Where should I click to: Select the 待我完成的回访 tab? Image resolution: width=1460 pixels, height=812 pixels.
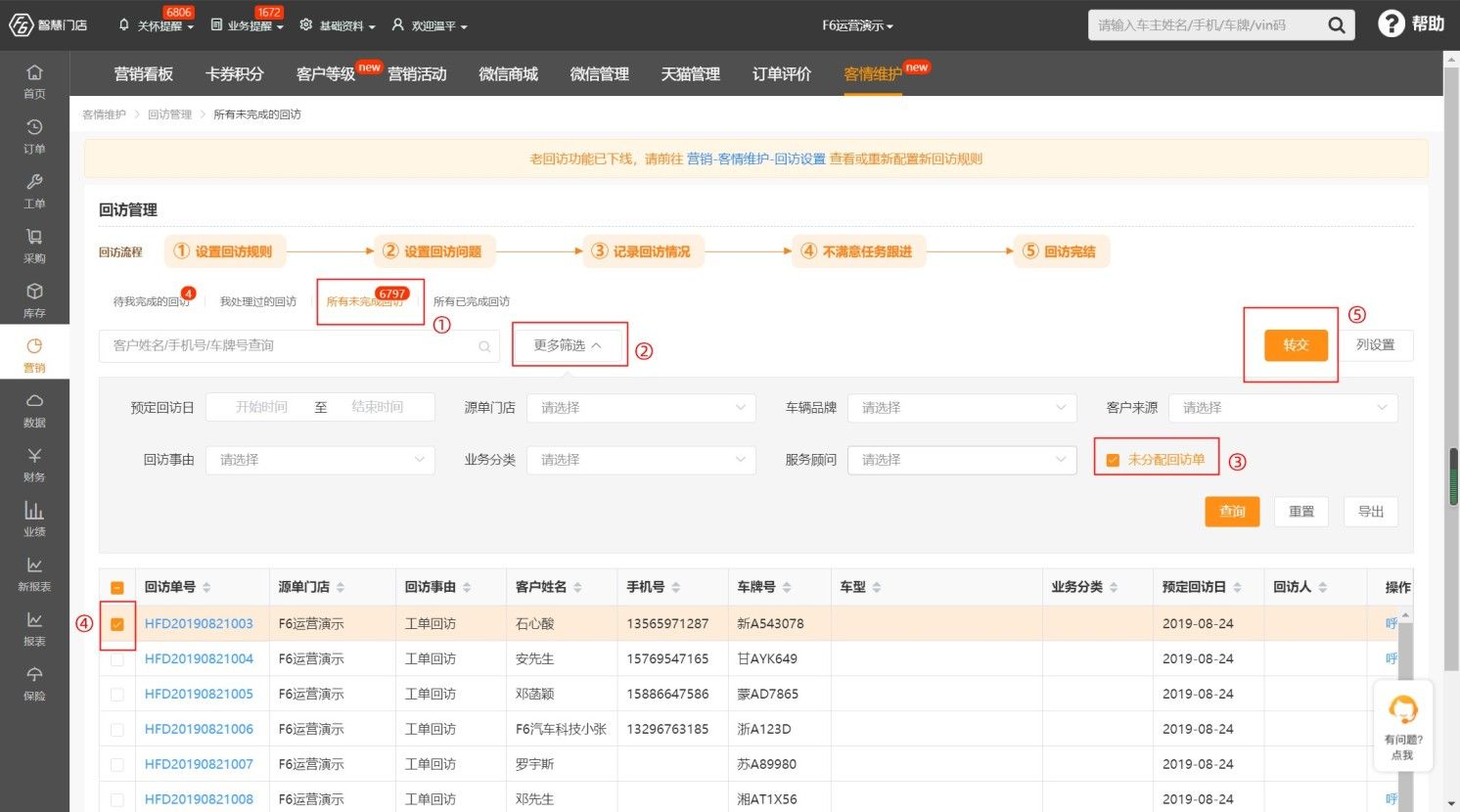[x=153, y=301]
